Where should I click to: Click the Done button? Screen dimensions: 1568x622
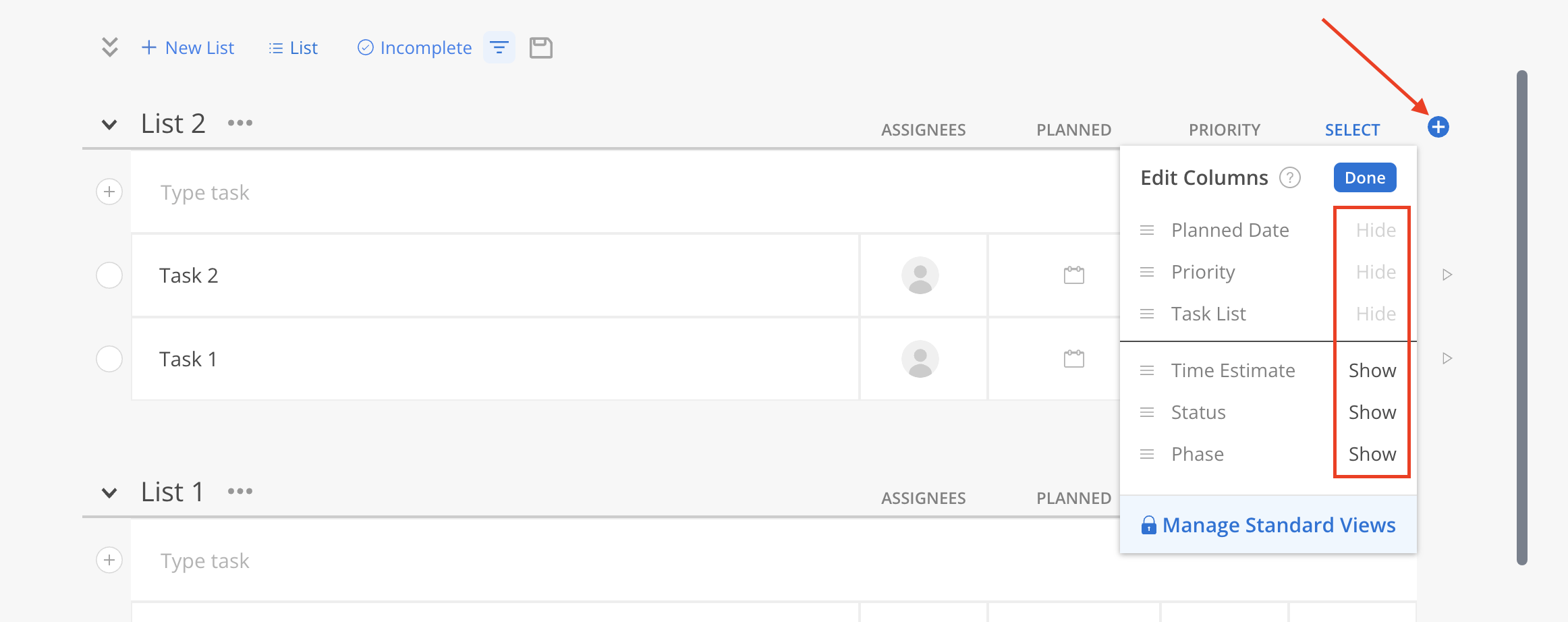click(1365, 177)
